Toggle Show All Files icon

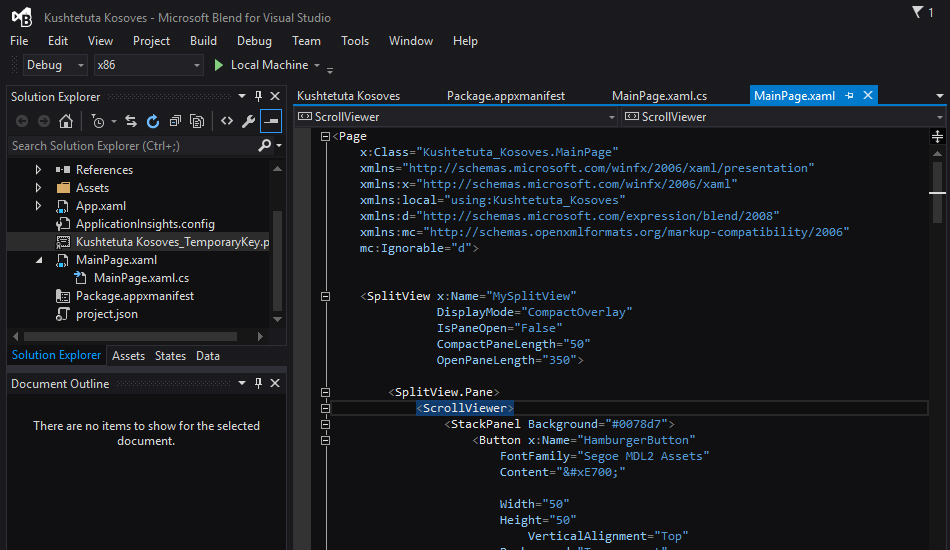point(197,121)
